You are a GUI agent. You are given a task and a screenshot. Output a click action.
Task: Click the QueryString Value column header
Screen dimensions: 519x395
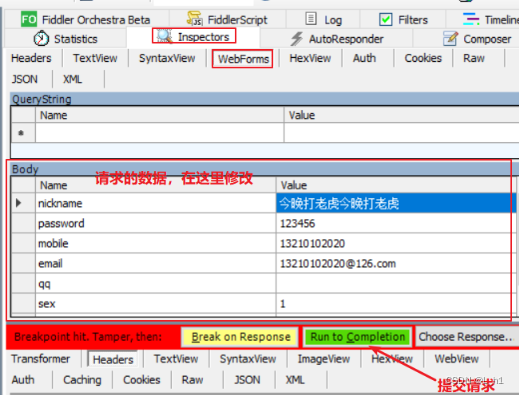(401, 115)
